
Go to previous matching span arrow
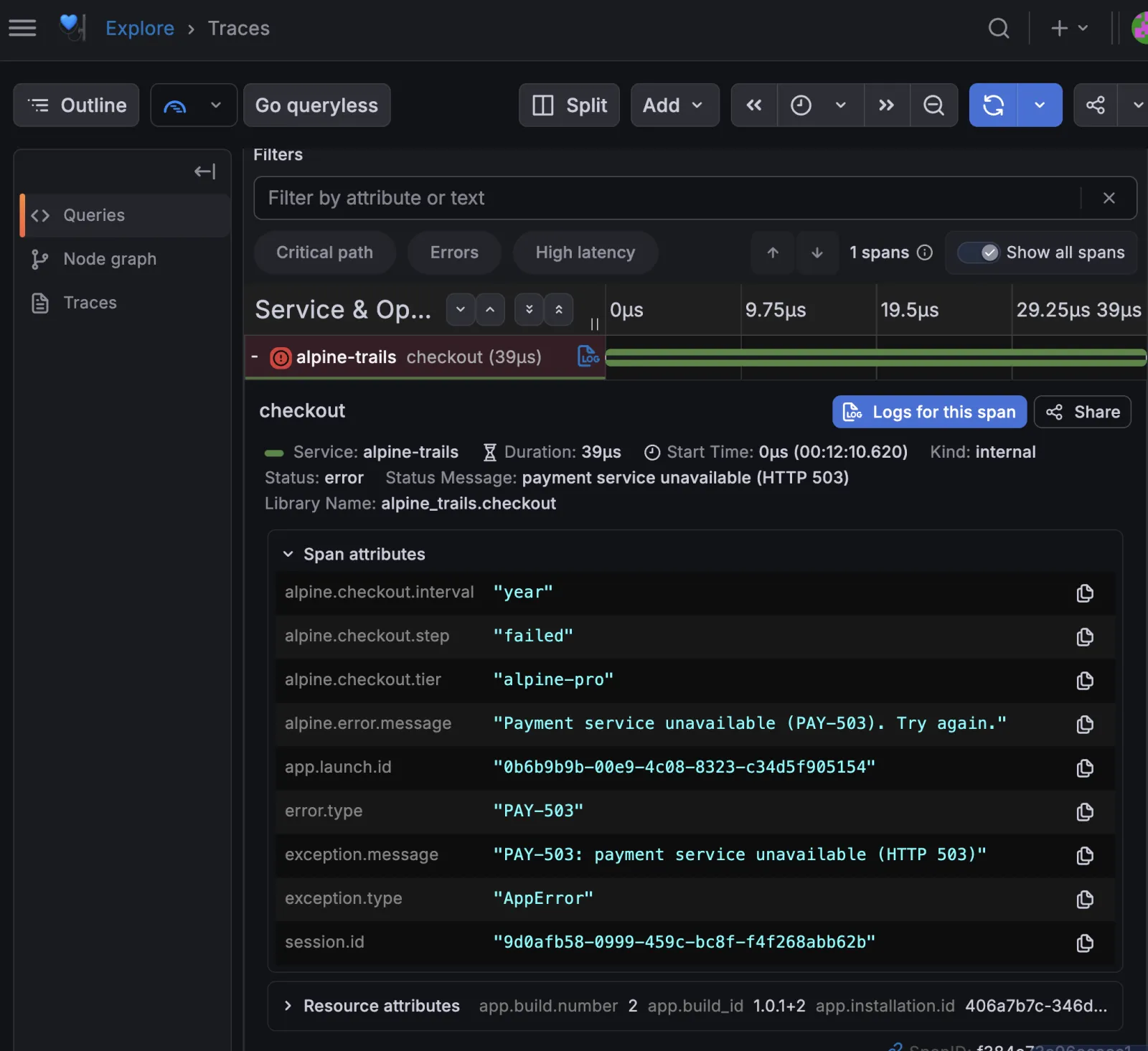pyautogui.click(x=773, y=253)
